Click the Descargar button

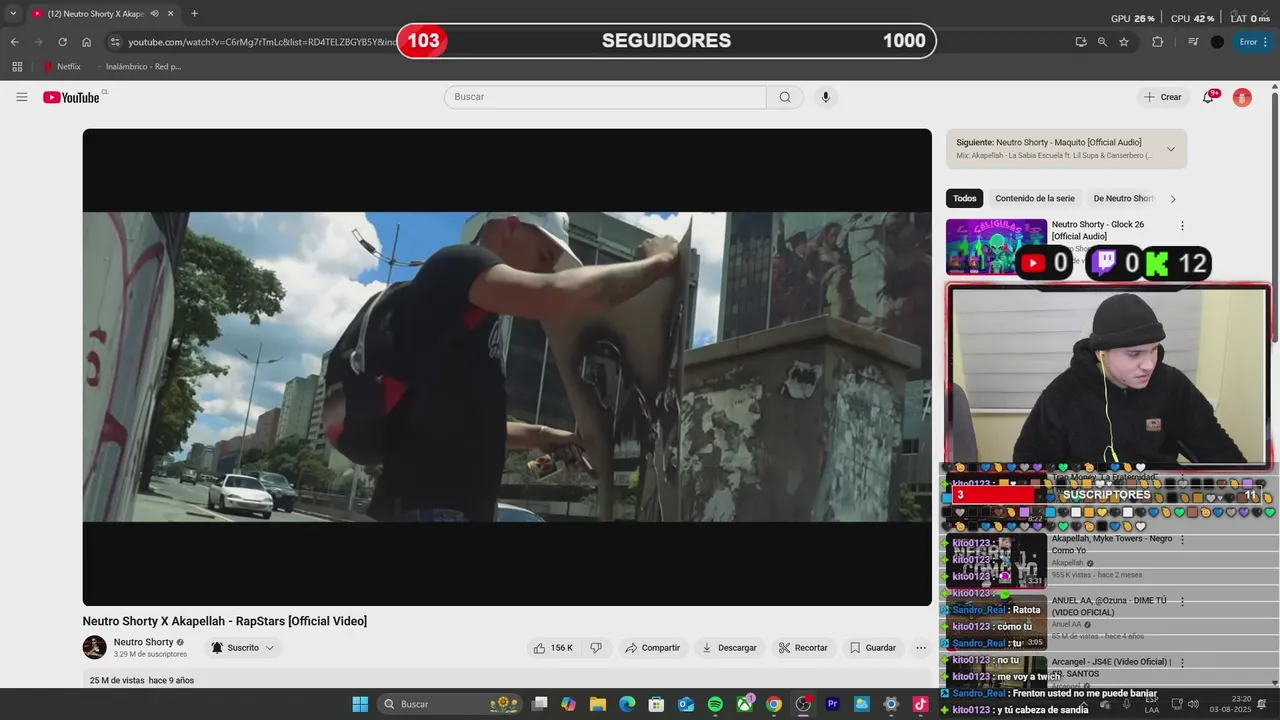click(x=729, y=648)
